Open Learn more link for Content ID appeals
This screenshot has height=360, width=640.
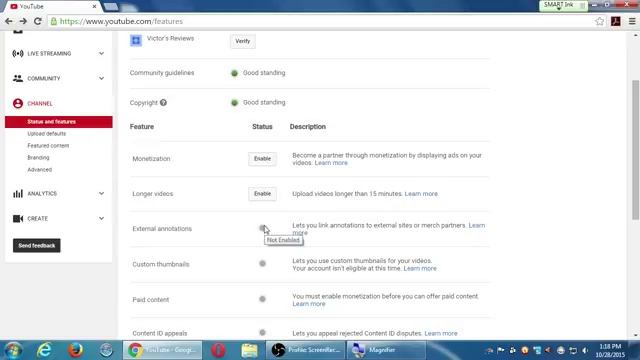coord(441,333)
